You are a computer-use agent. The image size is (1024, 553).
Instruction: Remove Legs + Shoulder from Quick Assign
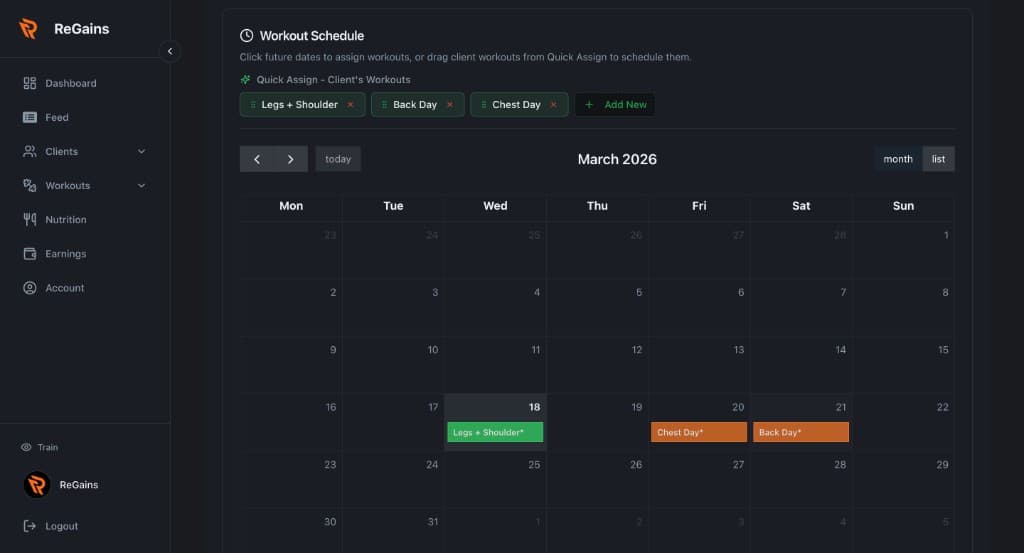pyautogui.click(x=350, y=105)
